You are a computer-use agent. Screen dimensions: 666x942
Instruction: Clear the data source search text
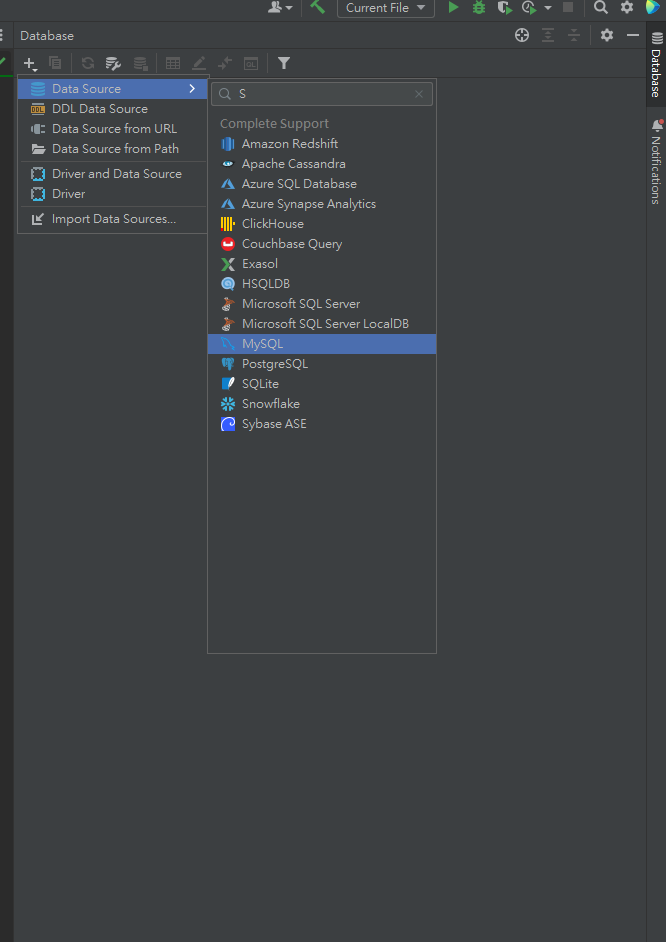419,94
